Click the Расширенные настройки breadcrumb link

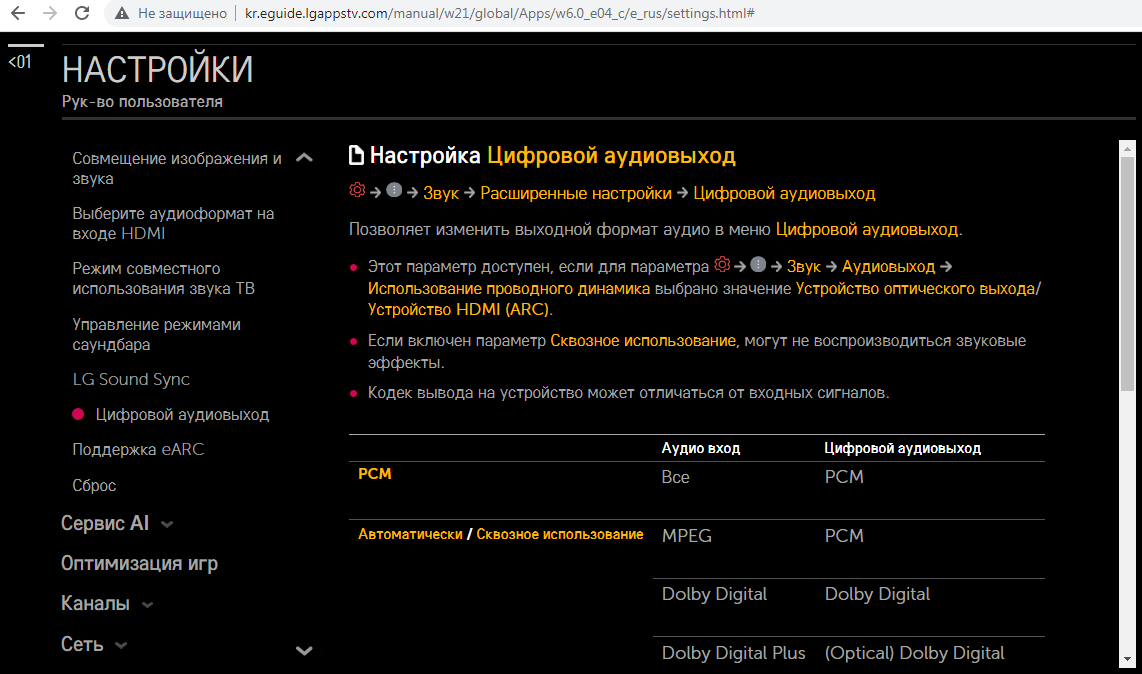tap(576, 193)
